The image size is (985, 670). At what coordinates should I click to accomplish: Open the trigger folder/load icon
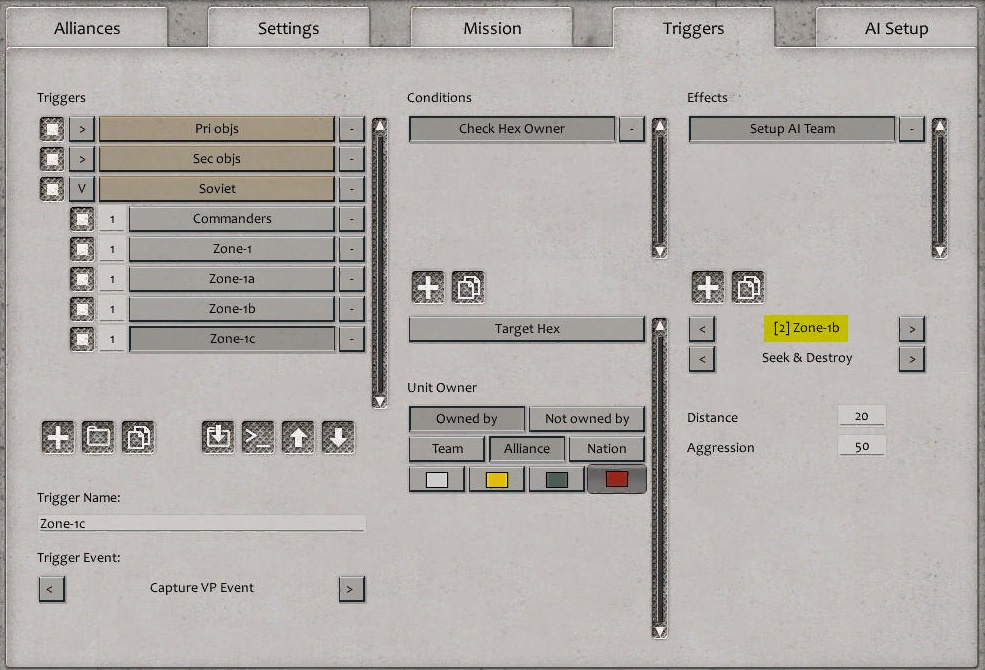(98, 436)
